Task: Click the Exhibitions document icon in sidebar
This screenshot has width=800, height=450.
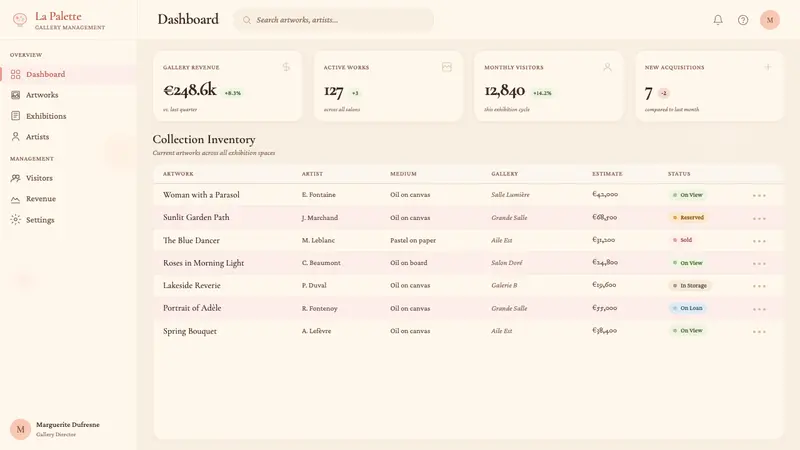Action: [x=16, y=116]
